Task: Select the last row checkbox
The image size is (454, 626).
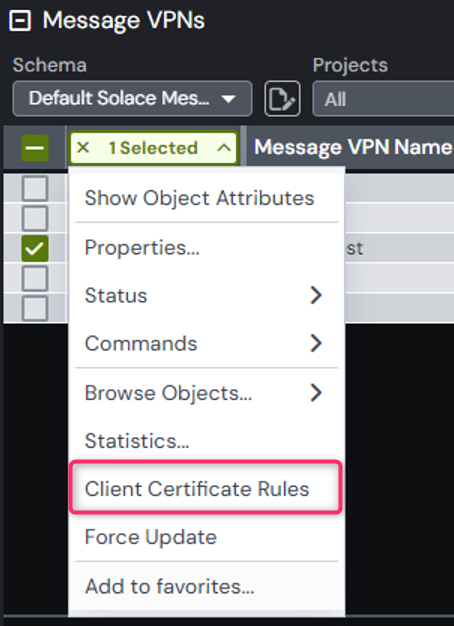Action: tap(35, 308)
